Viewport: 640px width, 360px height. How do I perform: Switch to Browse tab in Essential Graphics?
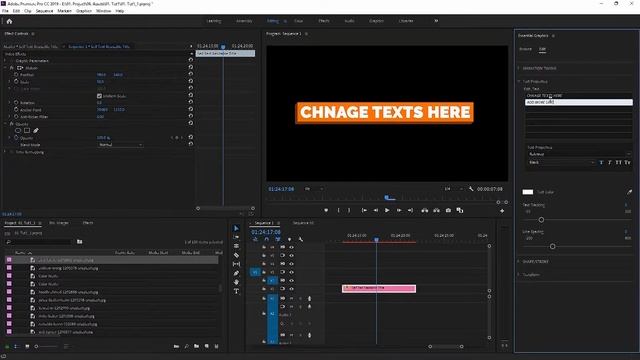tap(525, 49)
